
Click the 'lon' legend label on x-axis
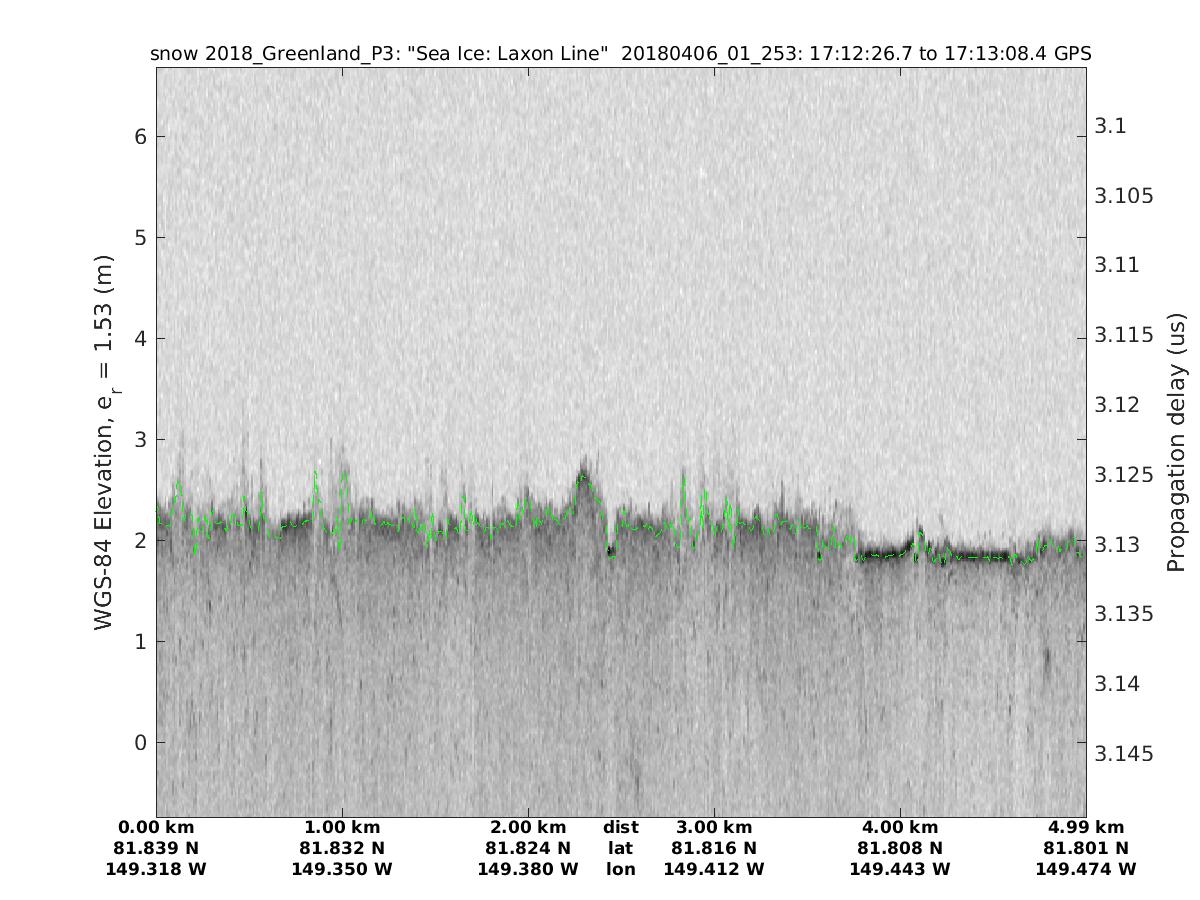tap(621, 869)
